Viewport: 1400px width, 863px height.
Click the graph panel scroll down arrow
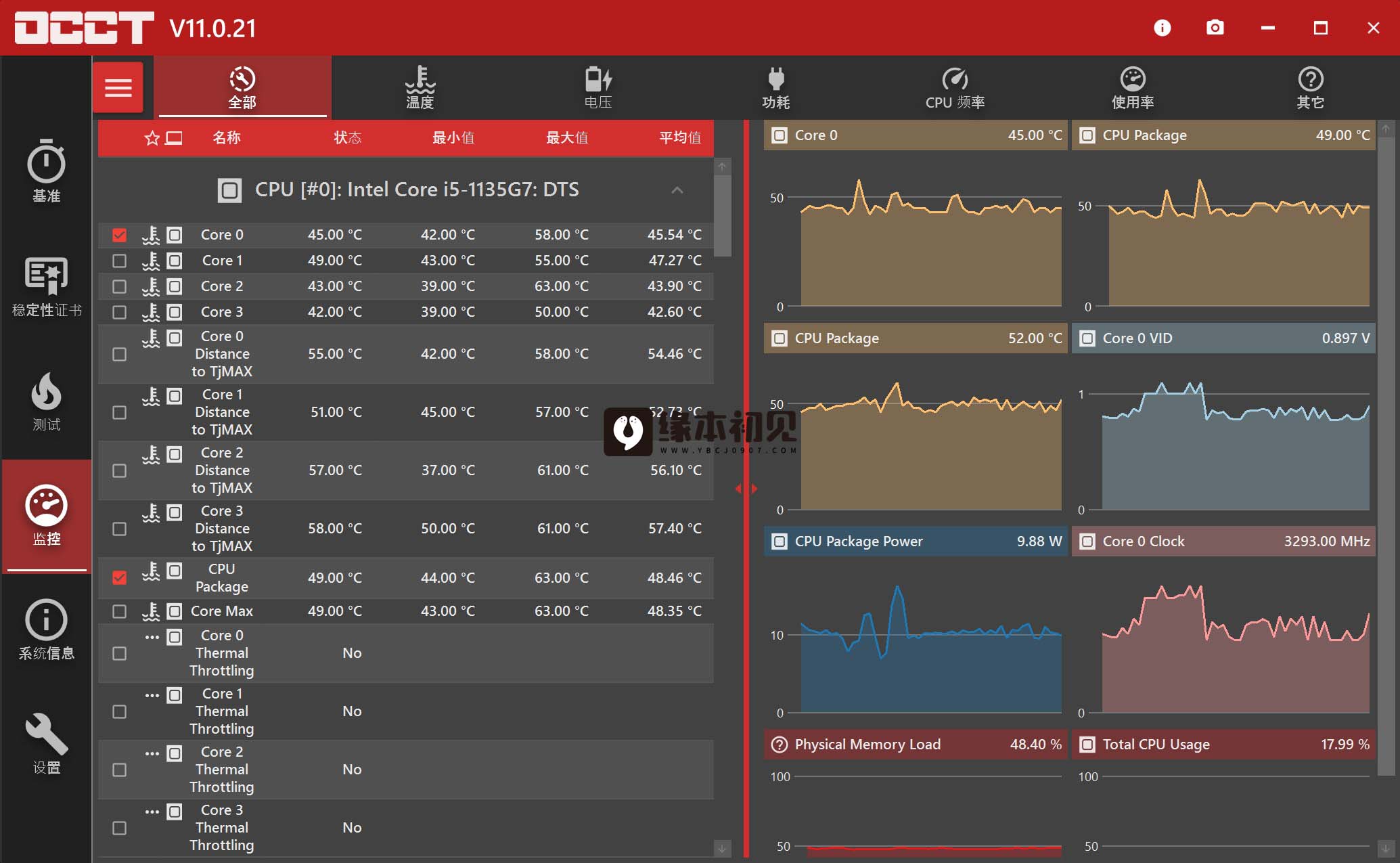[x=1386, y=848]
